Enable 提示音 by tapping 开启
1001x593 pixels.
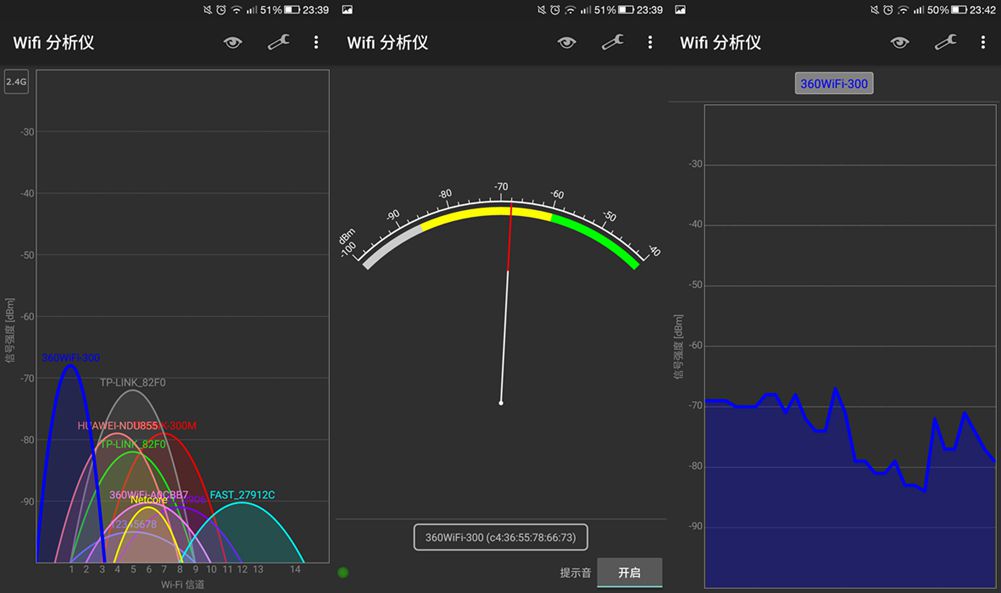click(x=629, y=572)
